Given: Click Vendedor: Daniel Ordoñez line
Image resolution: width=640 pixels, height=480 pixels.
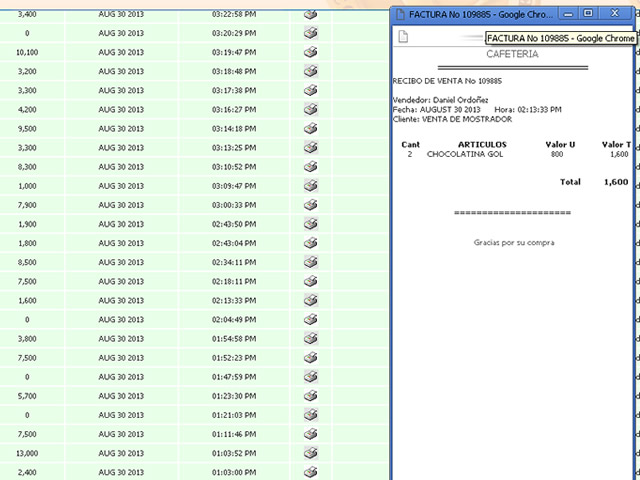Looking at the screenshot, I should 440,100.
